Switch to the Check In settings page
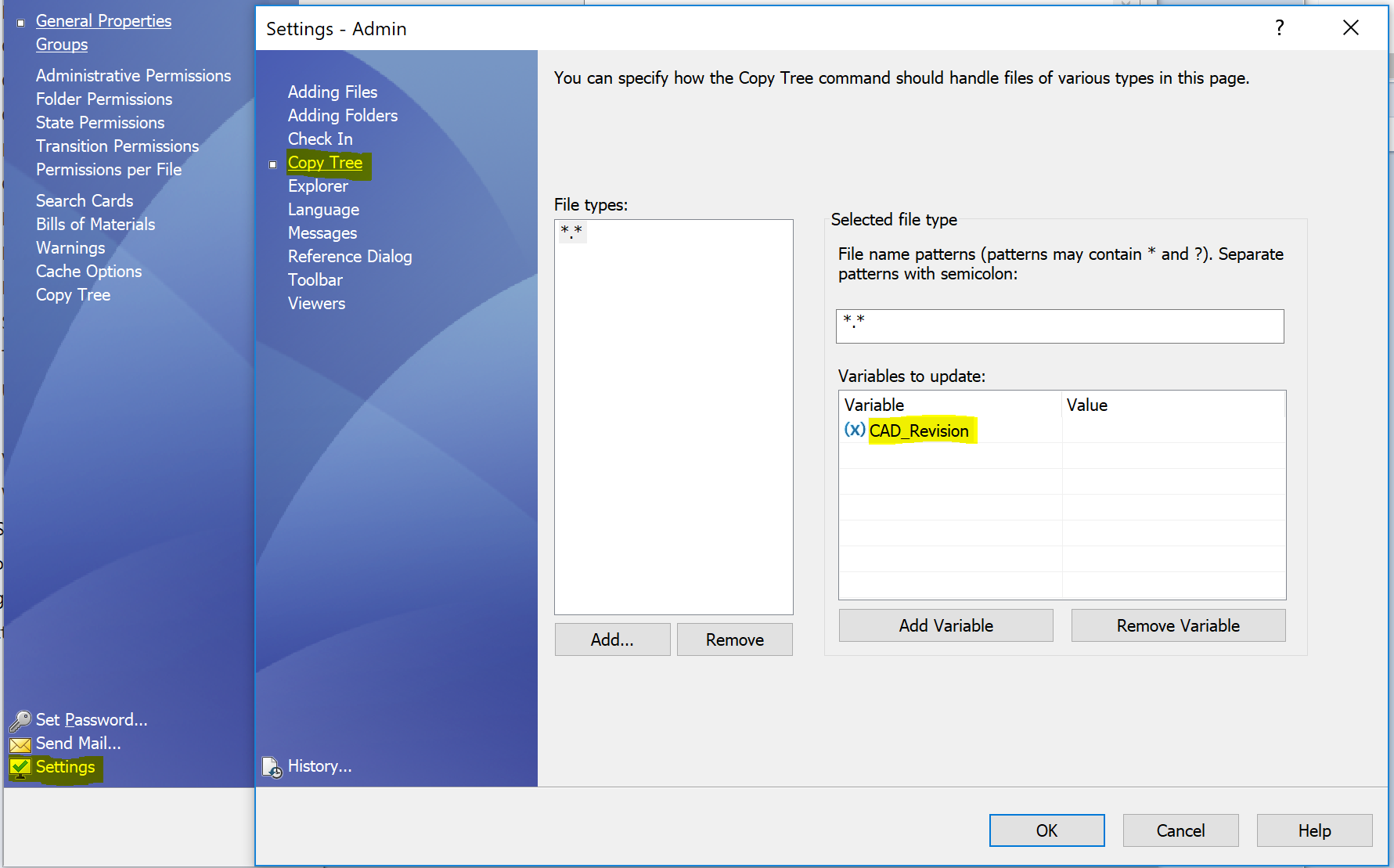Image resolution: width=1394 pixels, height=868 pixels. [x=319, y=139]
